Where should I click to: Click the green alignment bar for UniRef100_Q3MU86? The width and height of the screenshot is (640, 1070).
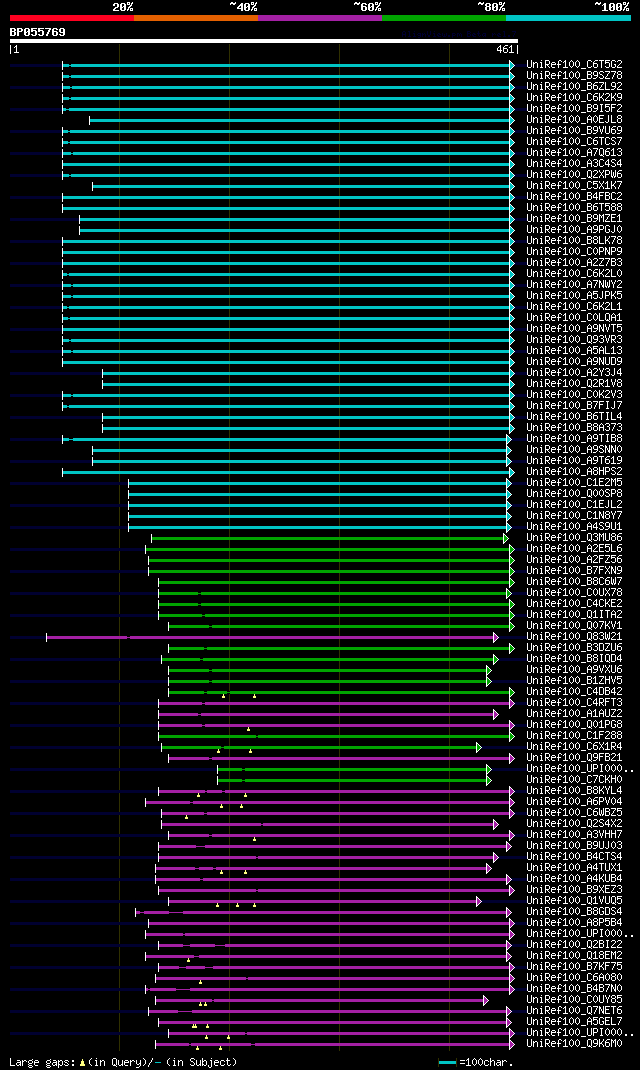[328, 538]
